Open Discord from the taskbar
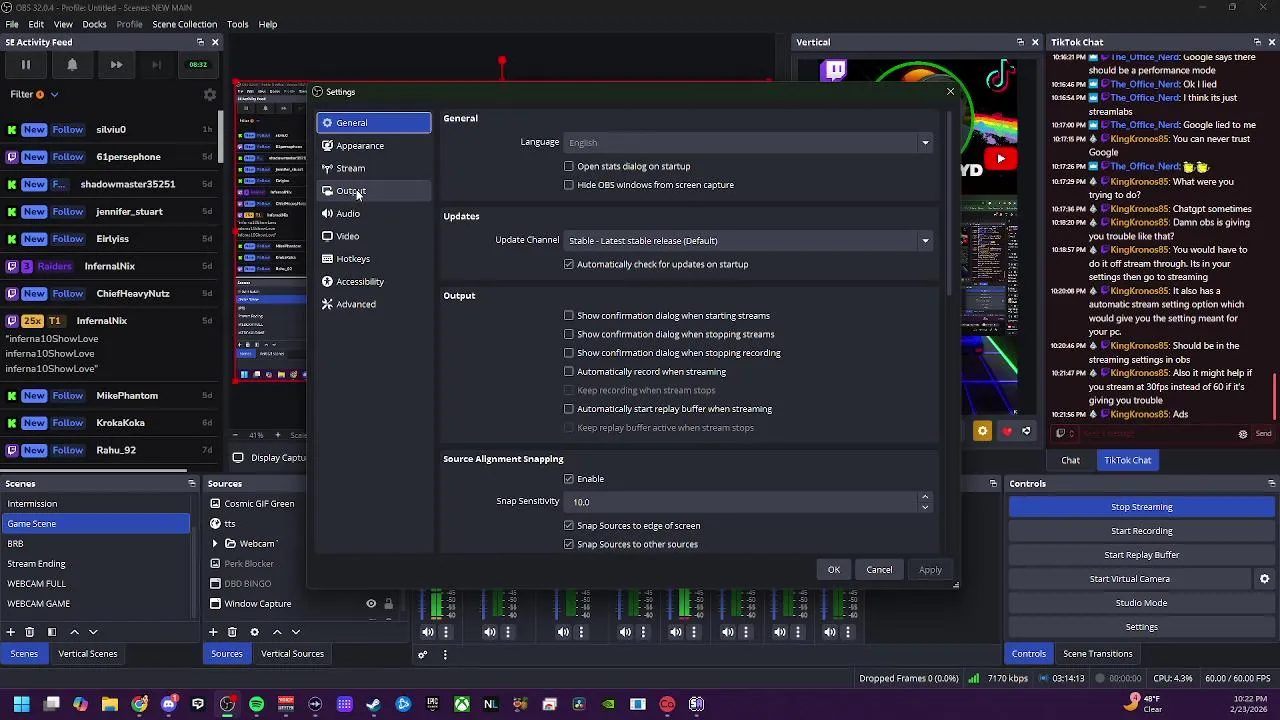This screenshot has width=1280, height=720. [x=168, y=705]
